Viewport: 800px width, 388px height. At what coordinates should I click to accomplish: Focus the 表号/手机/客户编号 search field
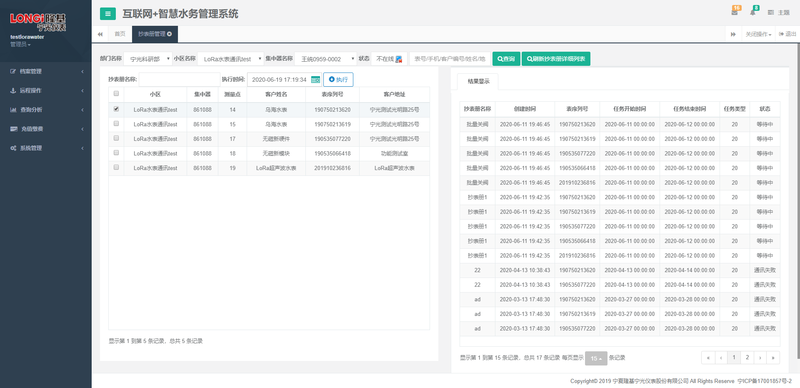tap(450, 59)
